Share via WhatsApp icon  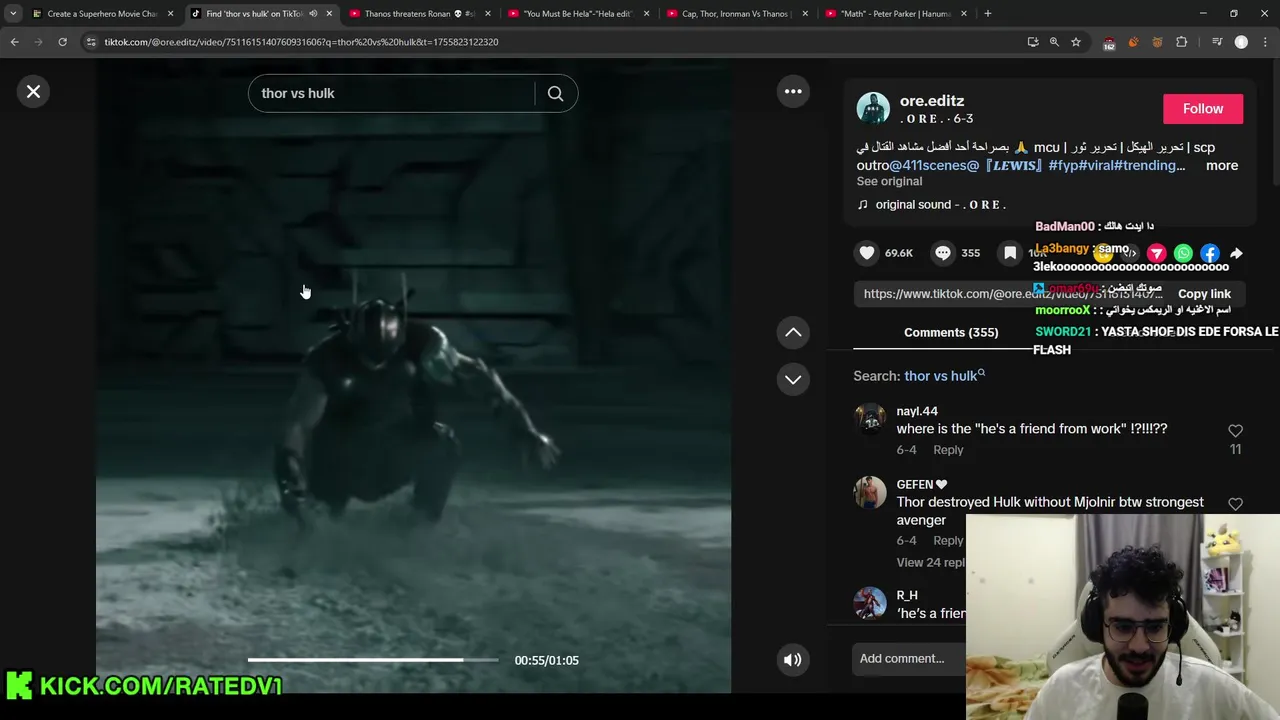click(1183, 254)
